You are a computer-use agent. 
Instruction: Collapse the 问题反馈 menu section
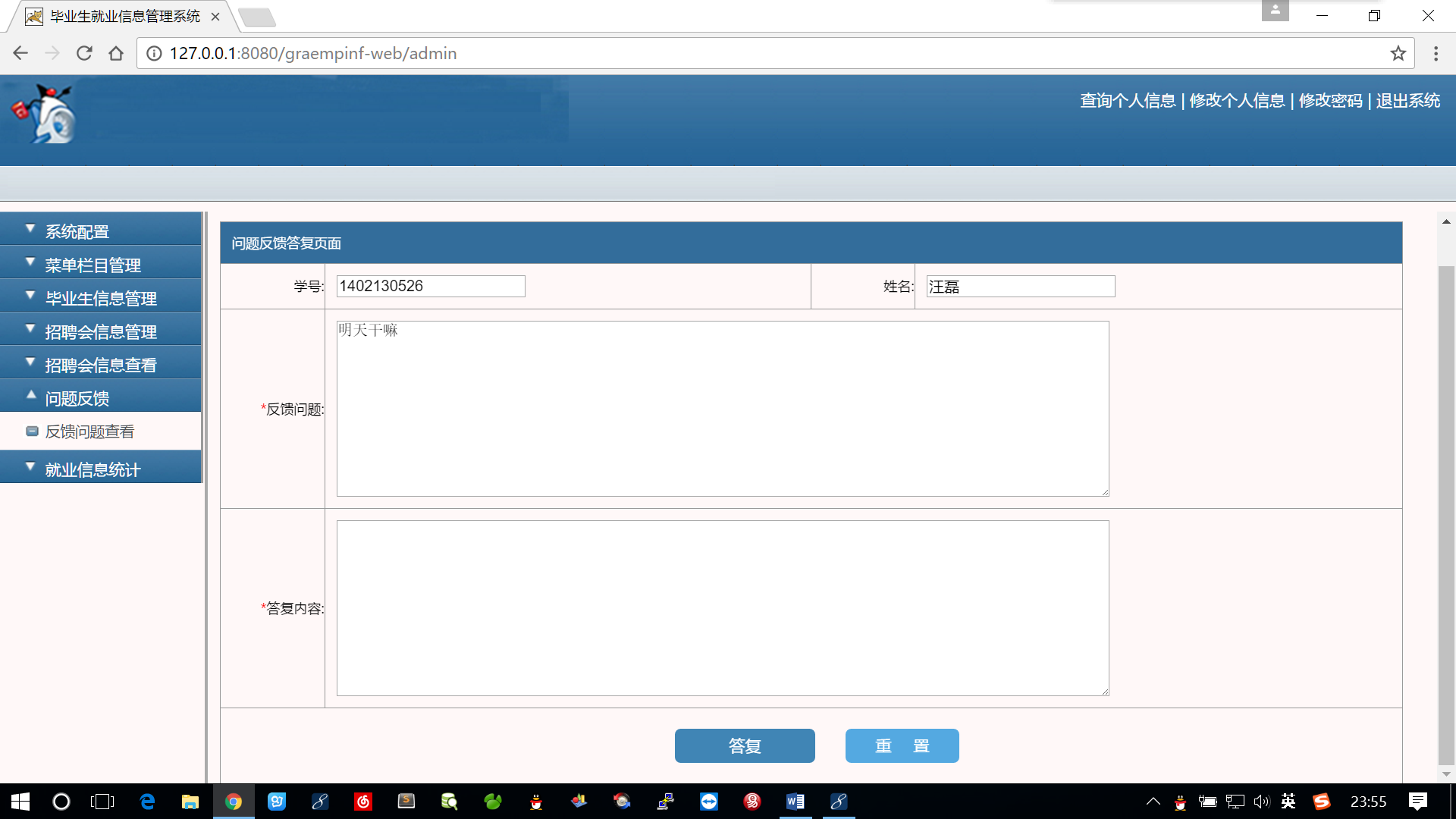pyautogui.click(x=77, y=398)
